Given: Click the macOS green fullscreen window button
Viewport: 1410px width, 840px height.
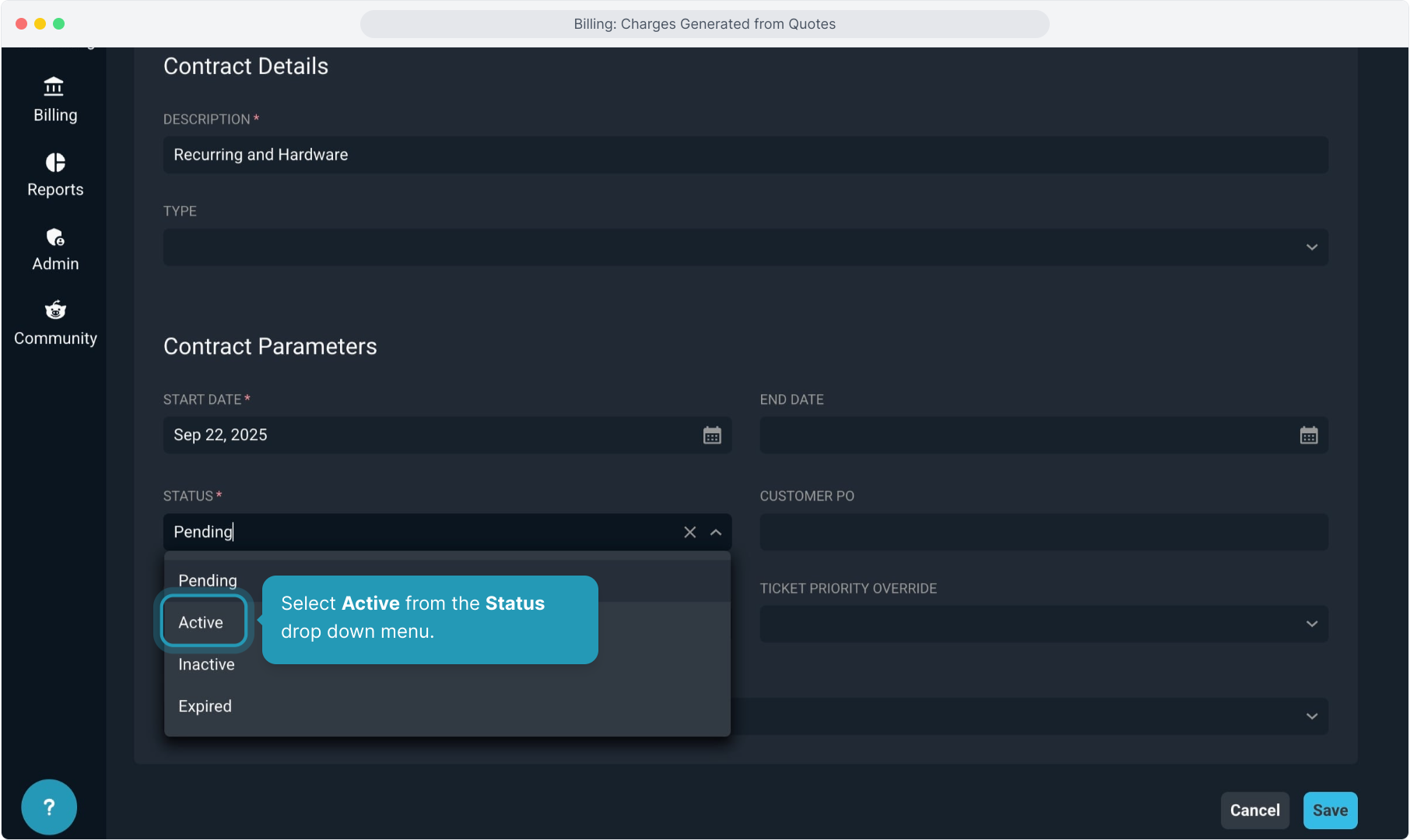Looking at the screenshot, I should click(58, 24).
